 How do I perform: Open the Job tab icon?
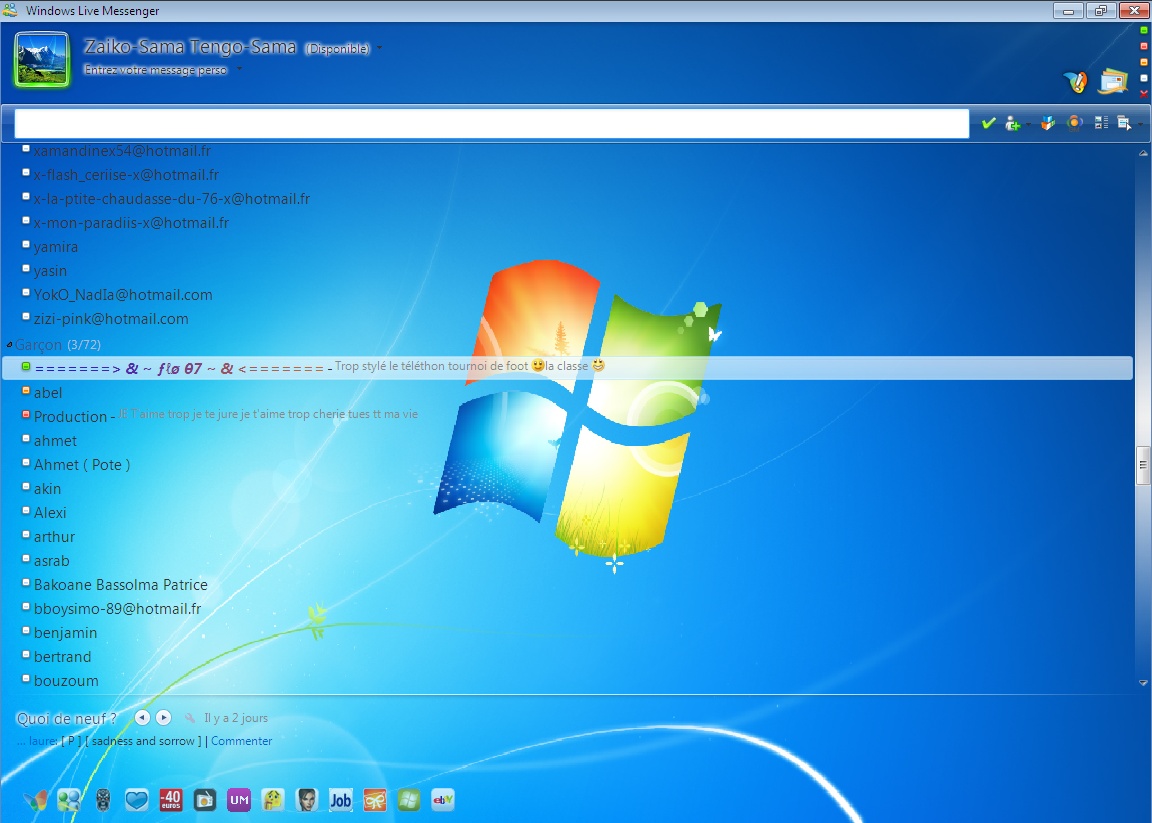click(340, 799)
